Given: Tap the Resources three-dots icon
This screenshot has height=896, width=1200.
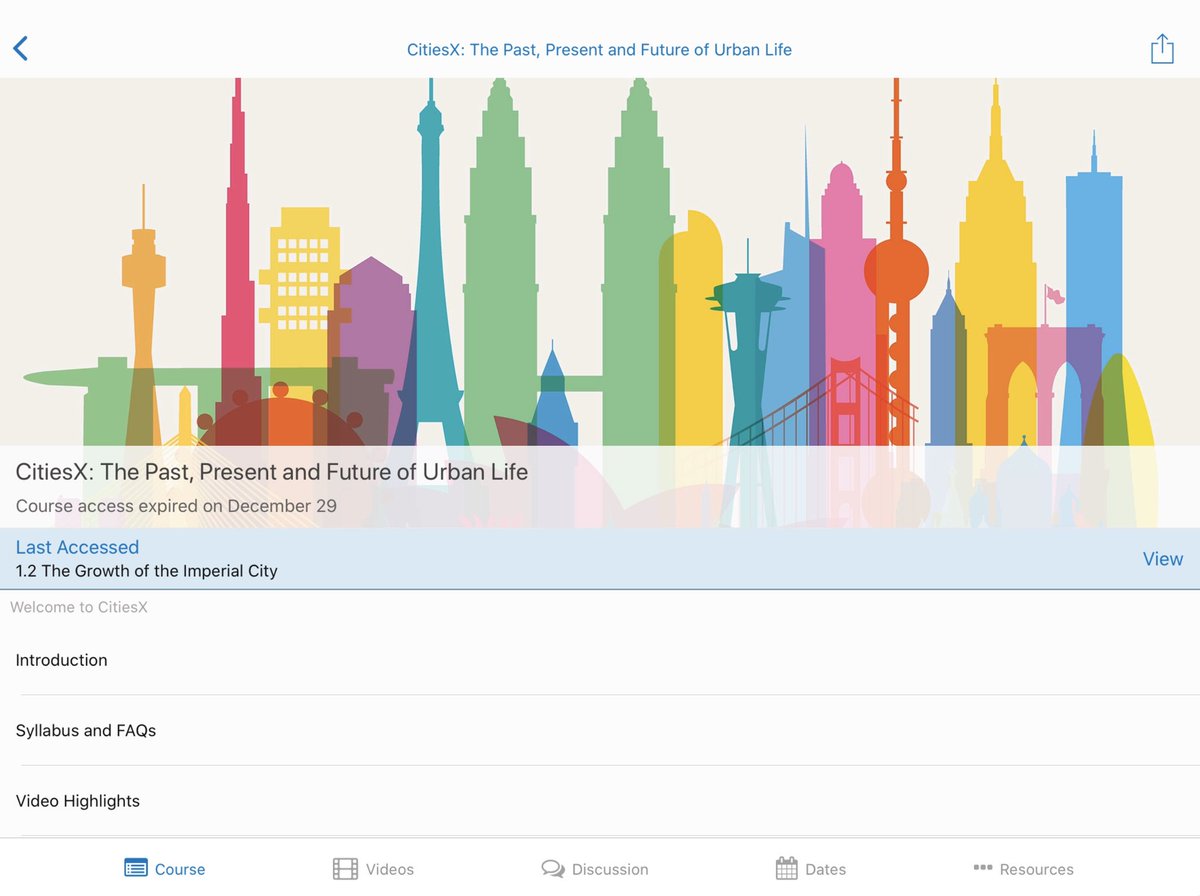Looking at the screenshot, I should [982, 867].
